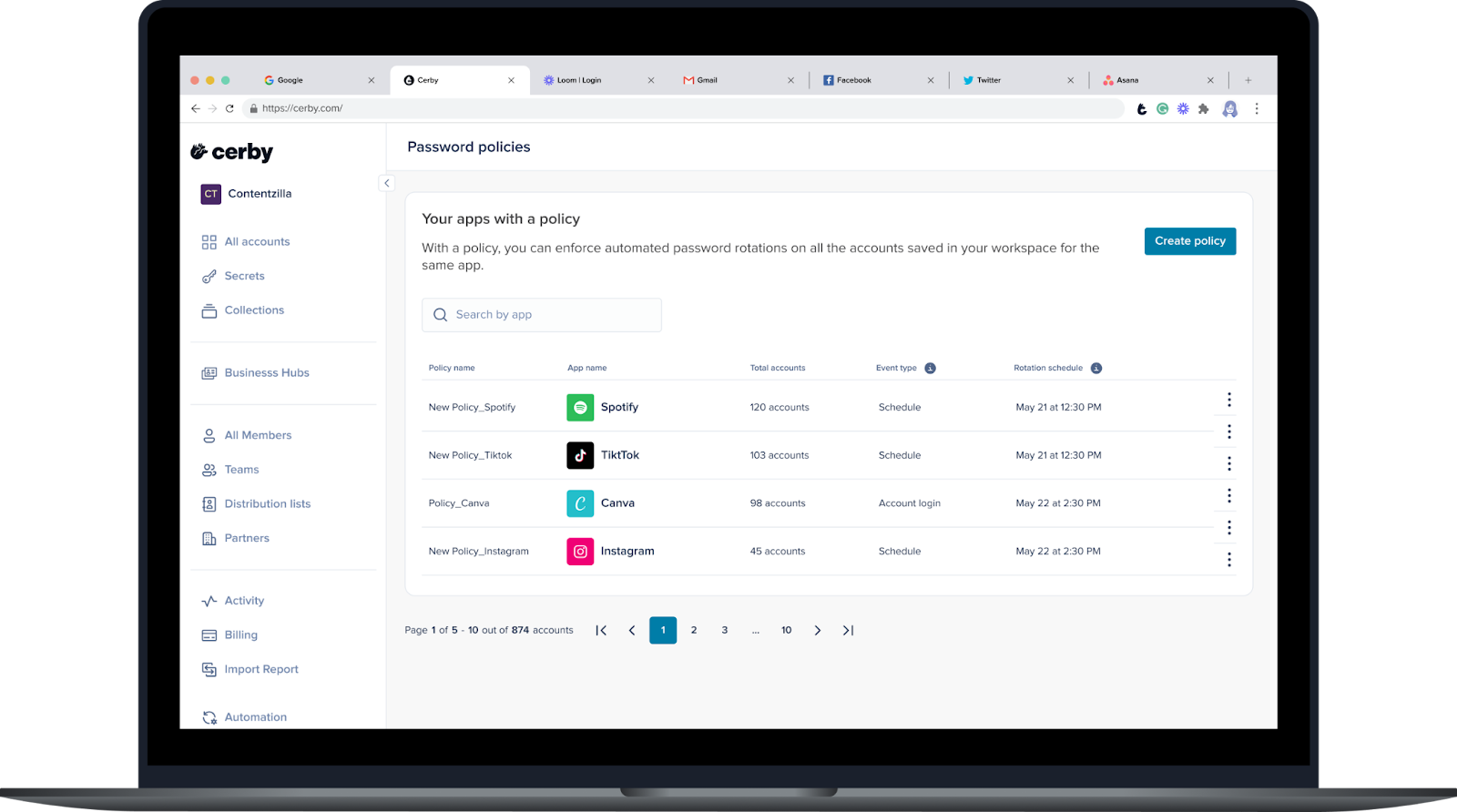Click the Rotation schedule info icon
The height and width of the screenshot is (812, 1457).
[1096, 368]
